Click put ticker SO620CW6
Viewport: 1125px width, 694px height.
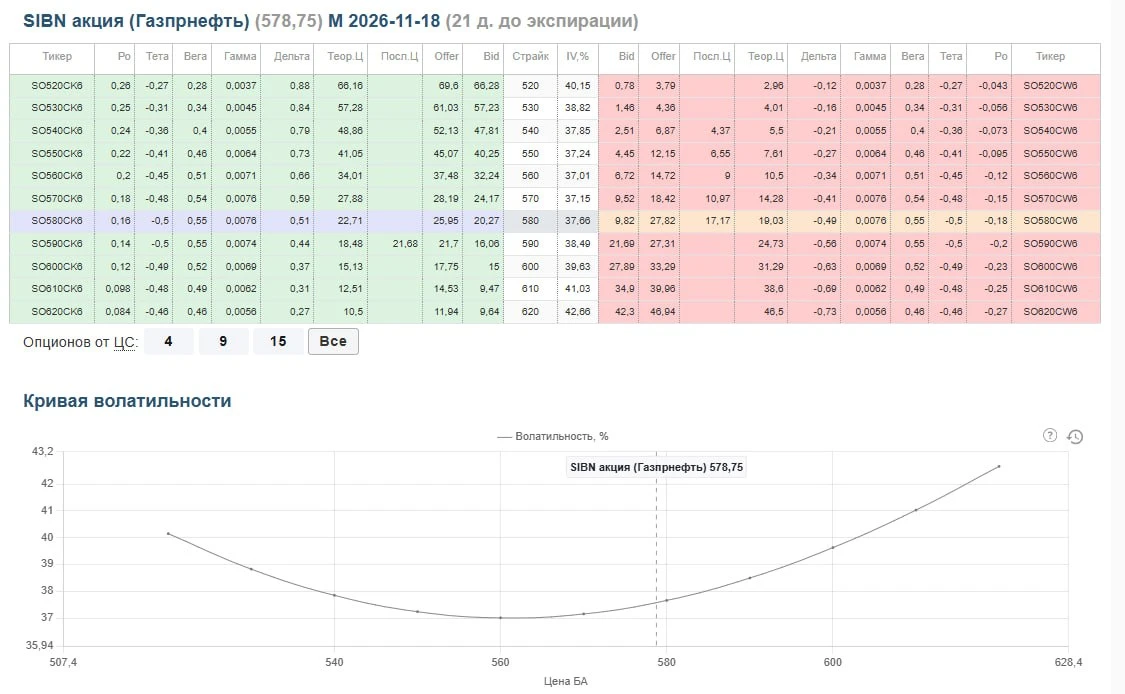[x=1050, y=312]
